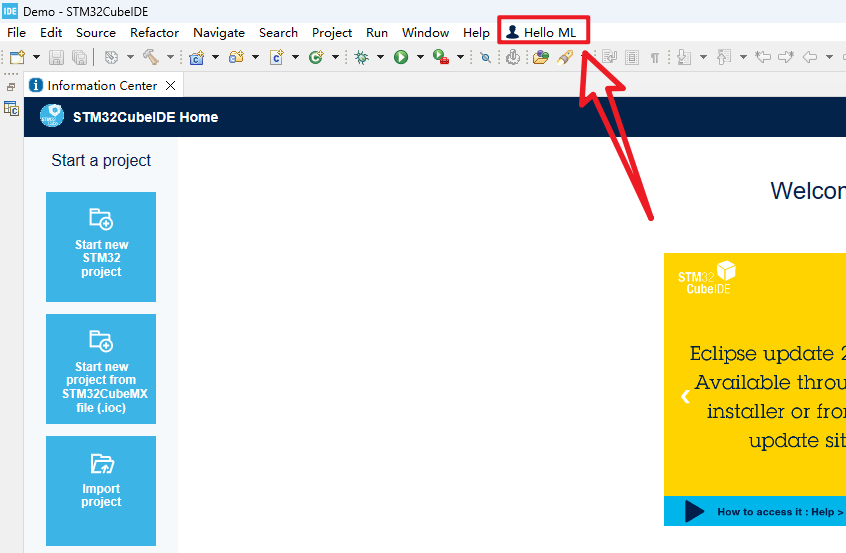Click the New Source Folder icon
This screenshot has height=553, width=846.
coord(236,57)
